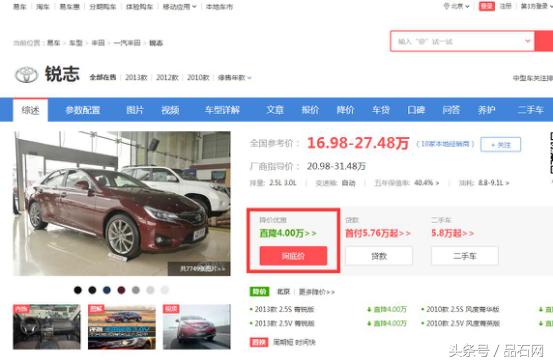This screenshot has height=363, width=553.
Task: Open the 车型详解 tab
Action: [x=222, y=110]
